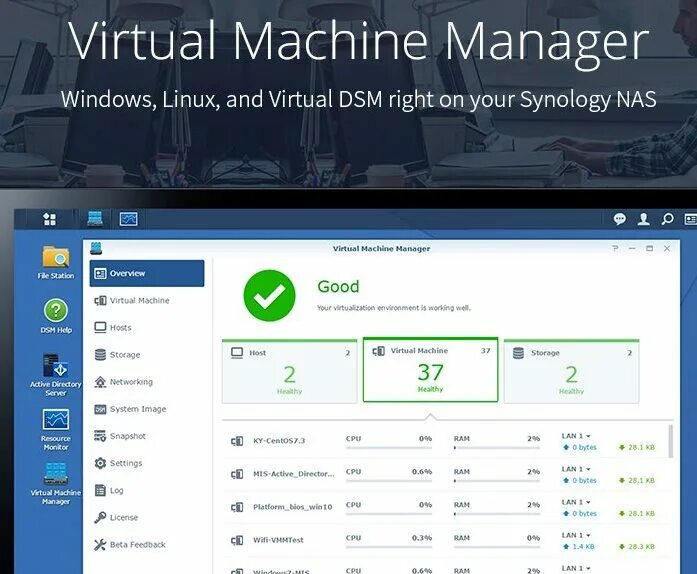Click Platform_bios_win10 VM name
The height and width of the screenshot is (574, 697).
tap(292, 507)
